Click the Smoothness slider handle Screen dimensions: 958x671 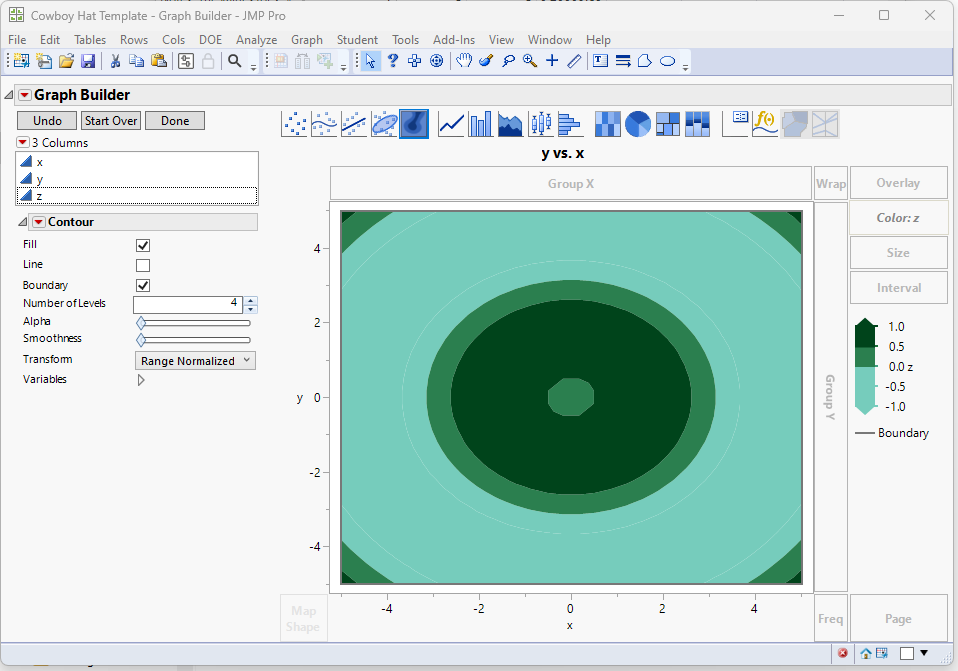(141, 341)
